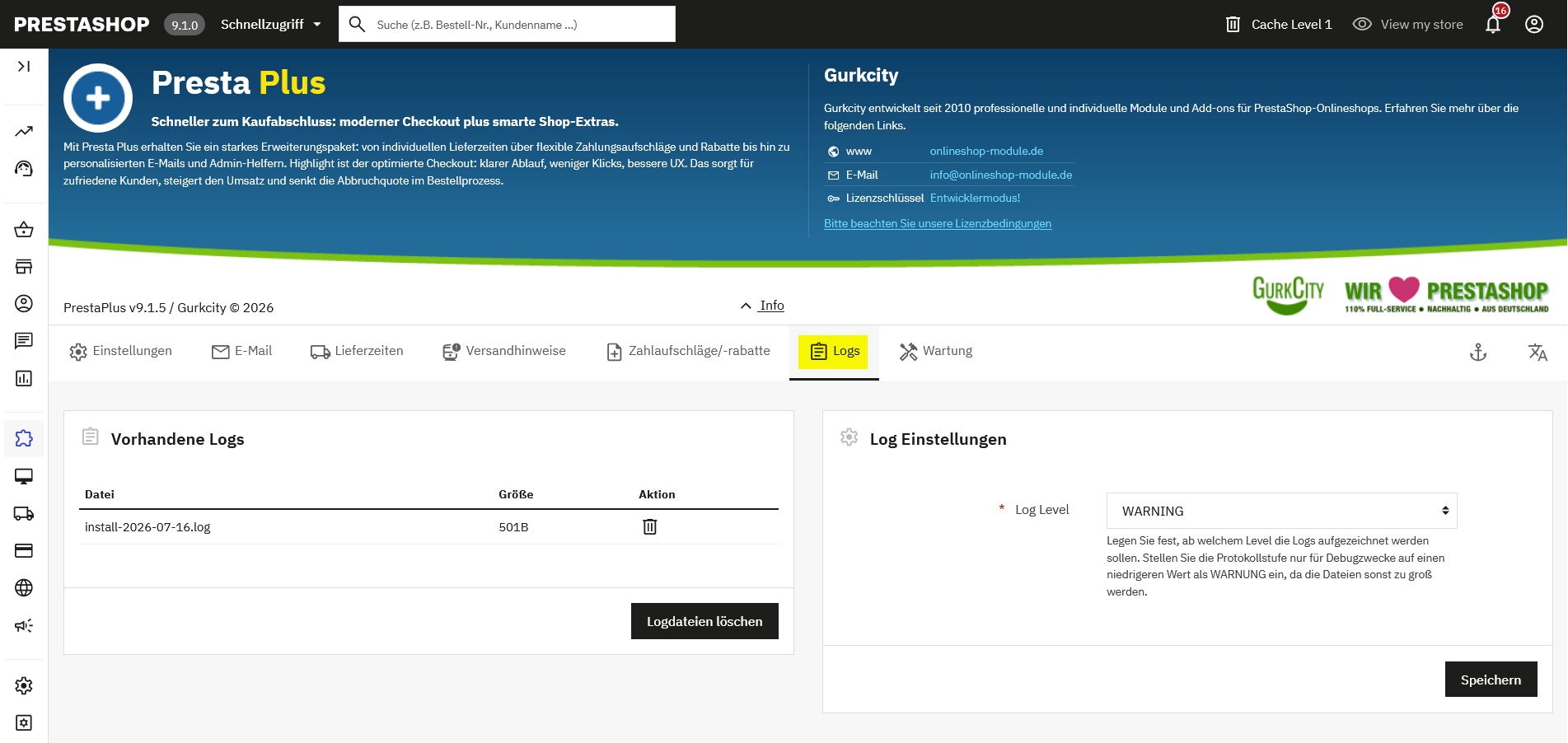Viewport: 1568px width, 743px height.
Task: Click the anchor hooks icon
Action: pos(1478,353)
